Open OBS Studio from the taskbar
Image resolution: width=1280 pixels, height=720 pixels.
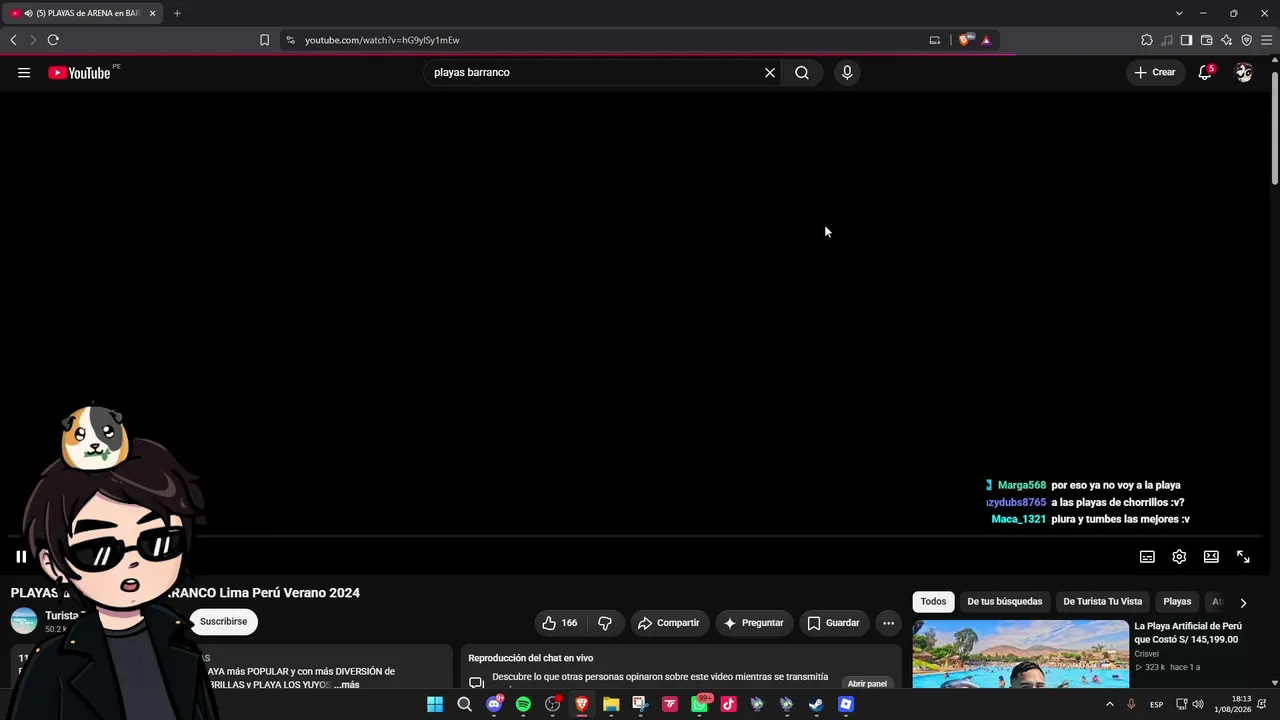552,704
